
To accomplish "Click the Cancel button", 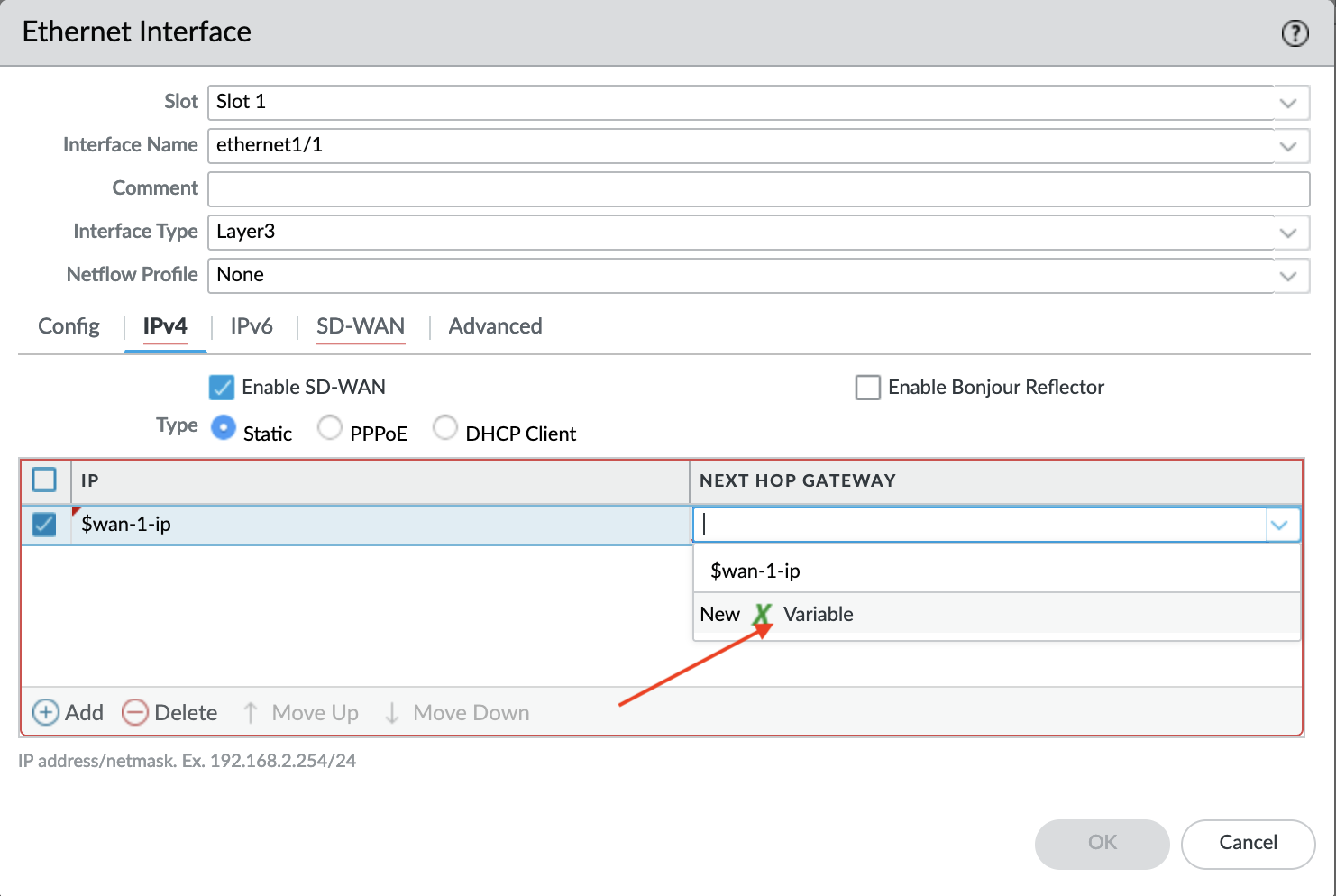I will (x=1248, y=844).
